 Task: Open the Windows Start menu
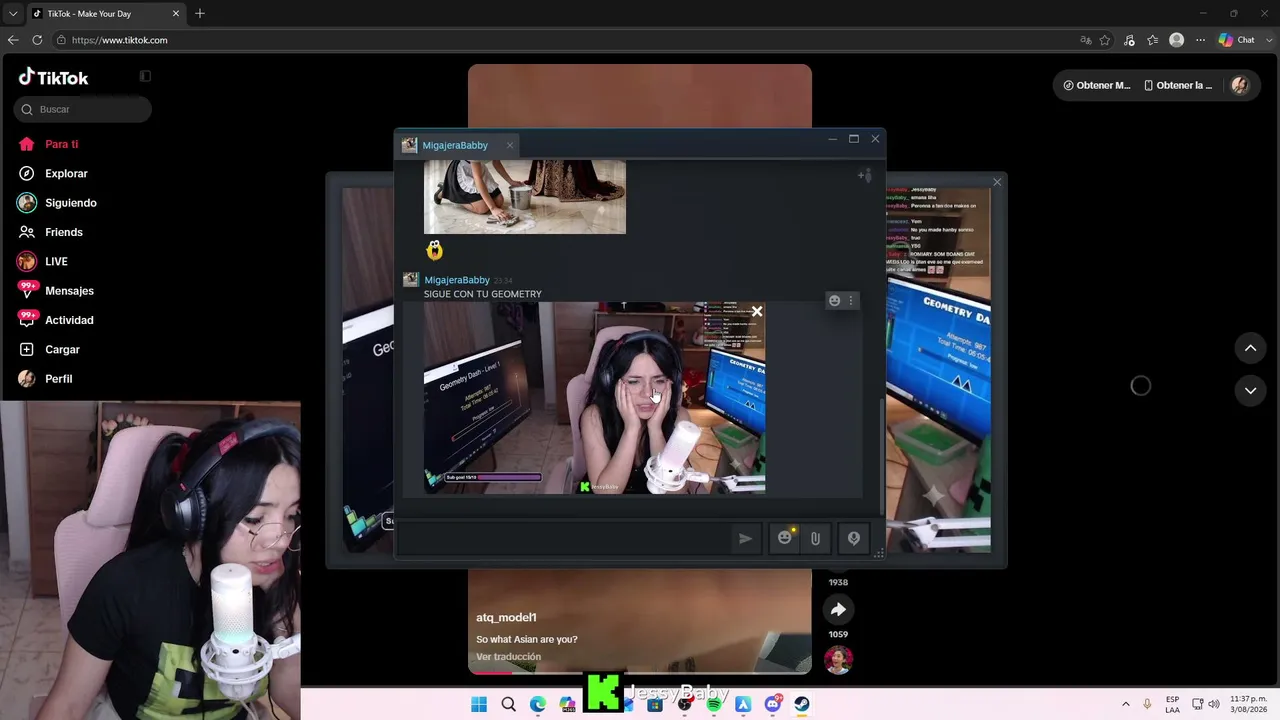(479, 704)
